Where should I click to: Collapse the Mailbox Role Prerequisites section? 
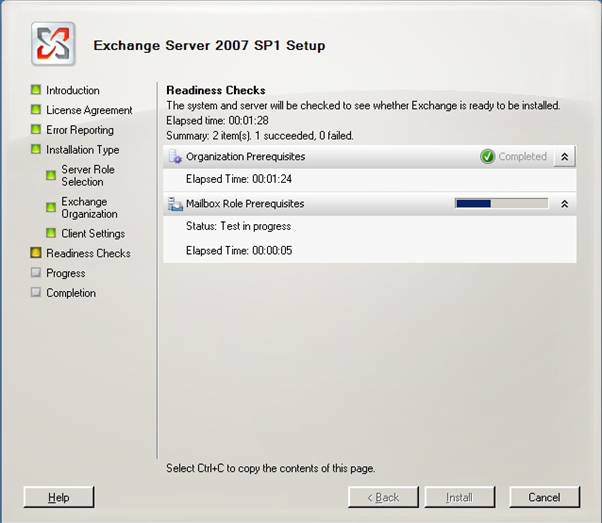click(564, 204)
